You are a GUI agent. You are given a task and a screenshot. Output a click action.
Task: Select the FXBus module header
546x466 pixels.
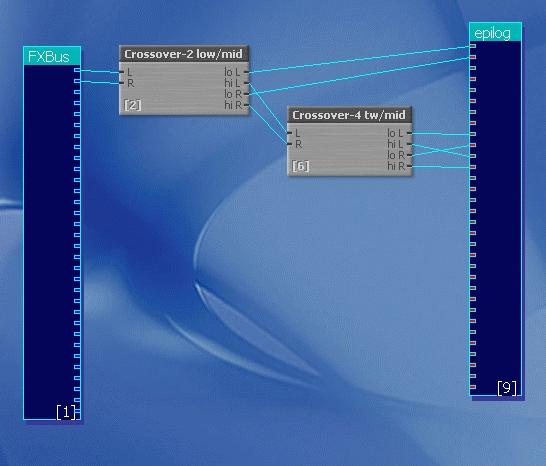[52, 56]
